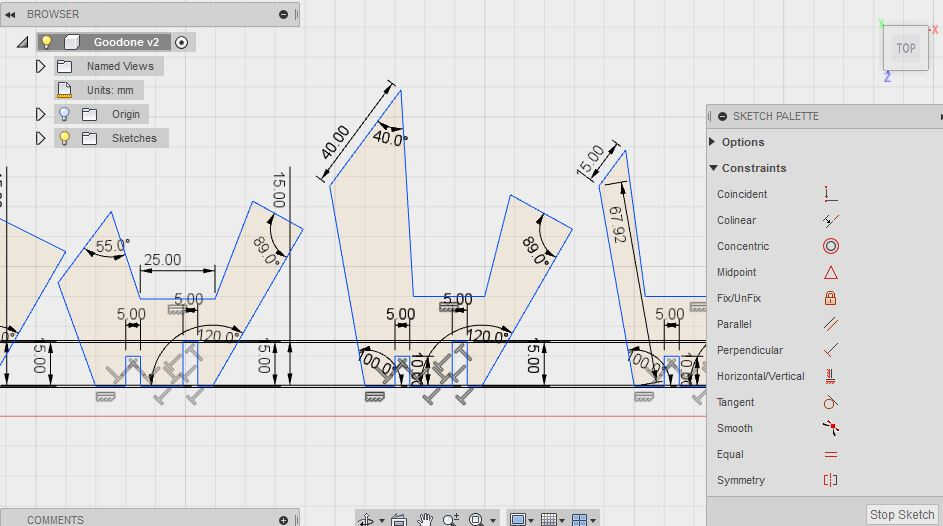Select the Named Views tree label
The image size is (943, 526).
(120, 66)
